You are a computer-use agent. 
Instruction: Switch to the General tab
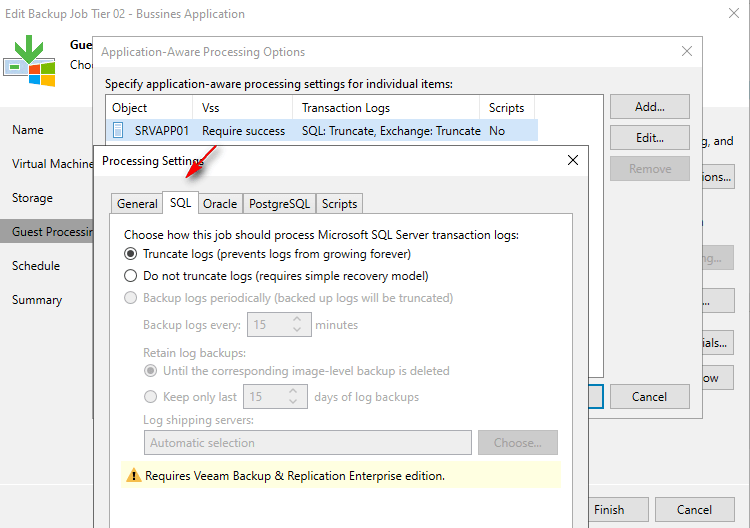tap(137, 203)
